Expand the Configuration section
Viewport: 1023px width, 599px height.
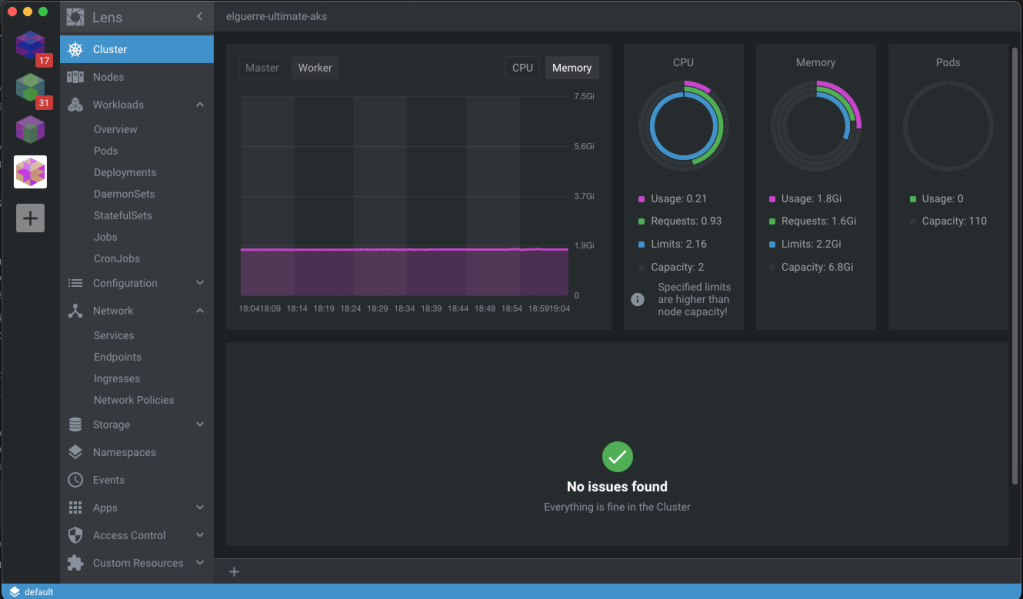200,283
